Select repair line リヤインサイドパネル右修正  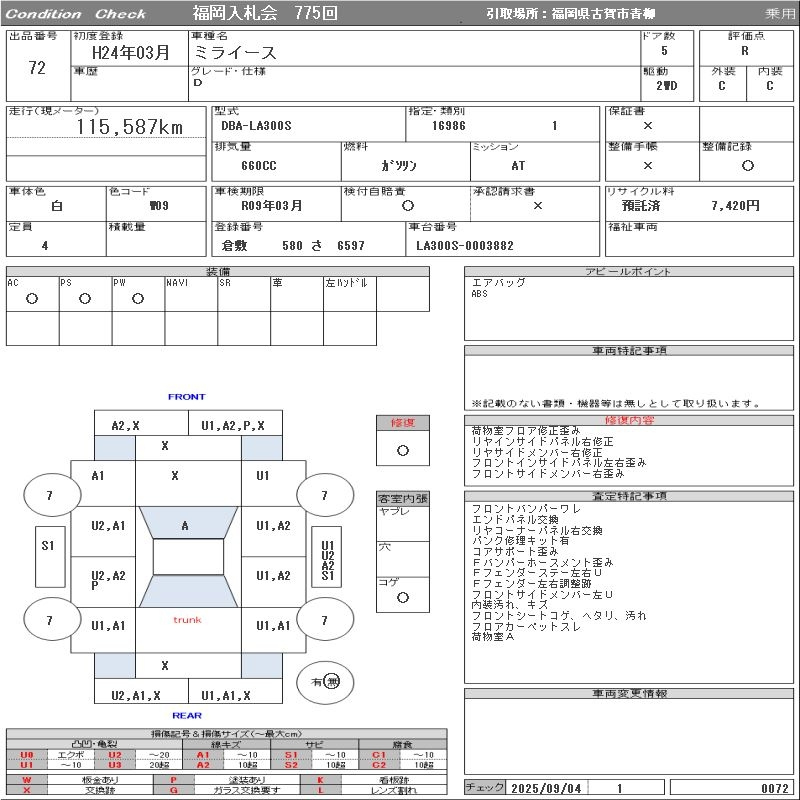click(x=543, y=441)
